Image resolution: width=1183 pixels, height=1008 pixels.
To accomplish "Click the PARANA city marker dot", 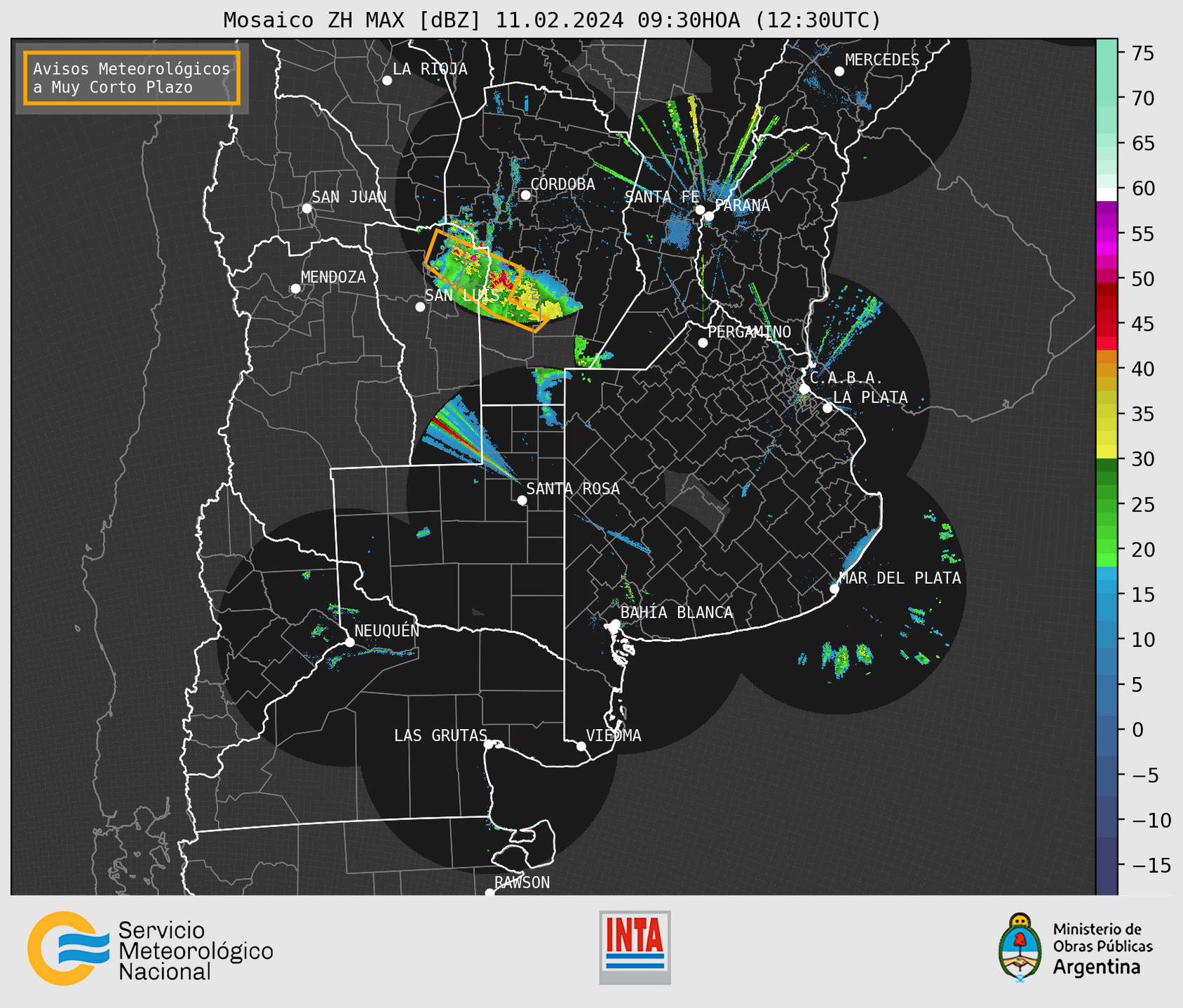I will 709,216.
